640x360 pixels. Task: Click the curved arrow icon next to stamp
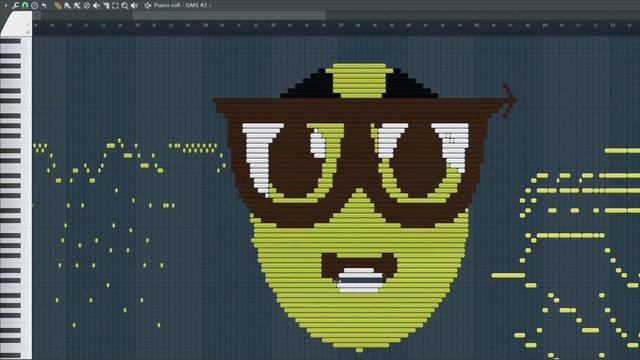[x=44, y=6]
